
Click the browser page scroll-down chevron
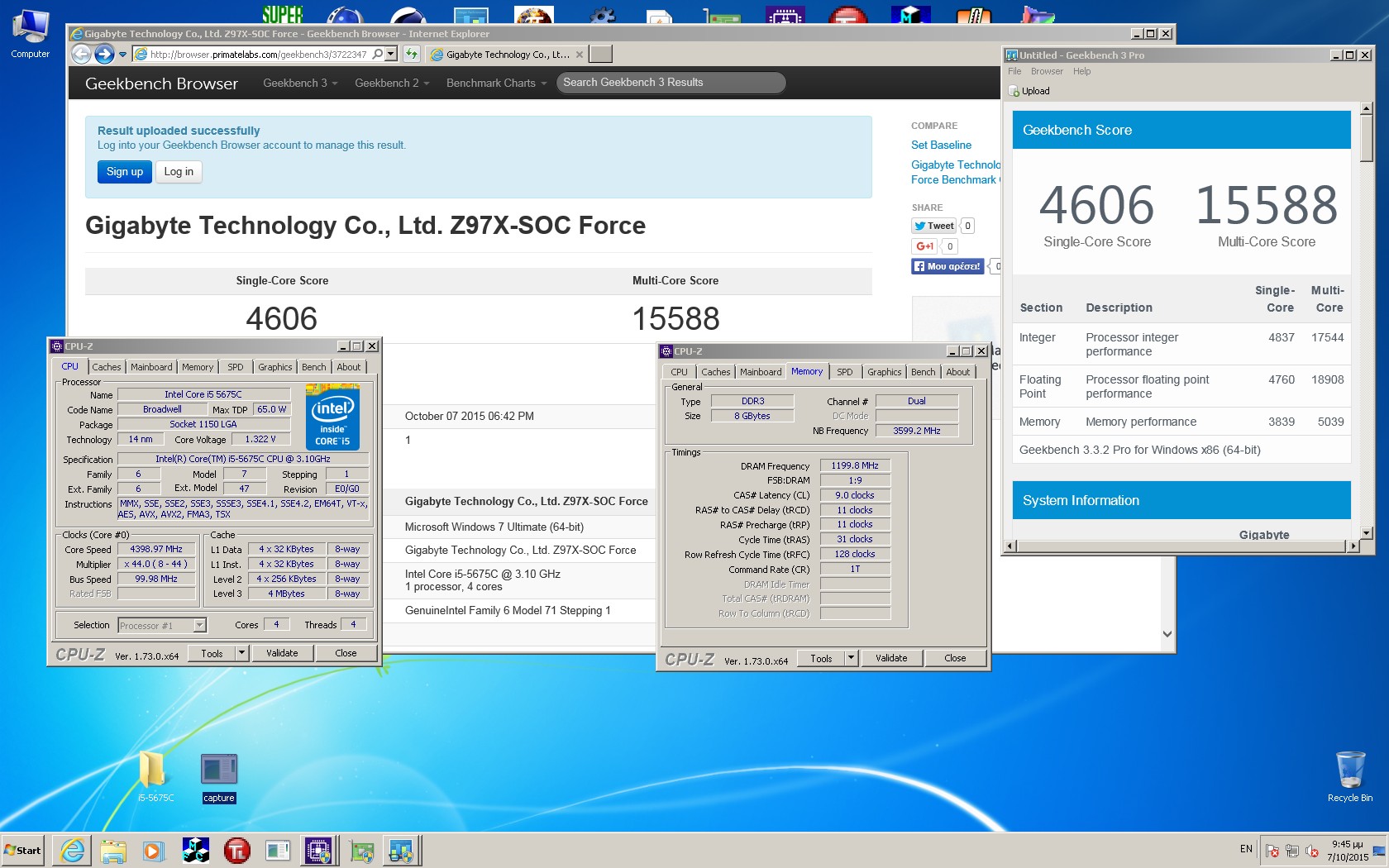point(1167,634)
